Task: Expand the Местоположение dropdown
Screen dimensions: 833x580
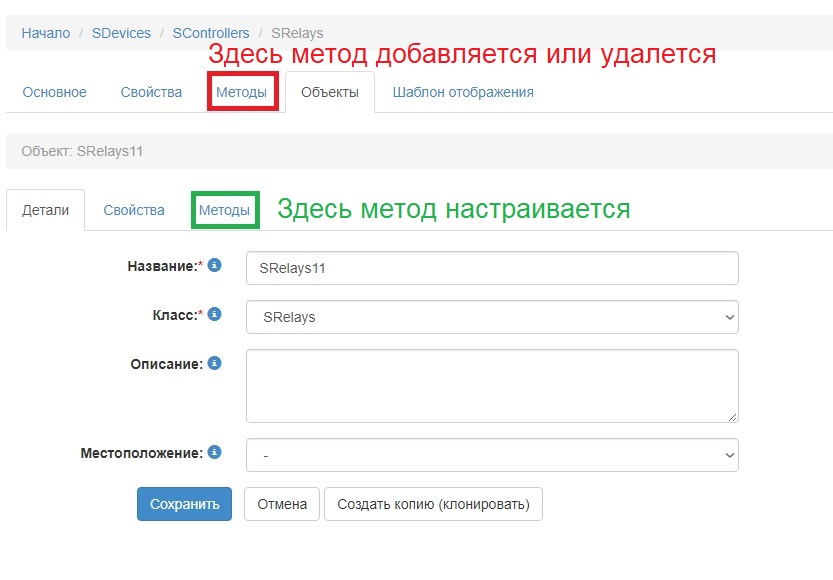Action: pyautogui.click(x=492, y=455)
